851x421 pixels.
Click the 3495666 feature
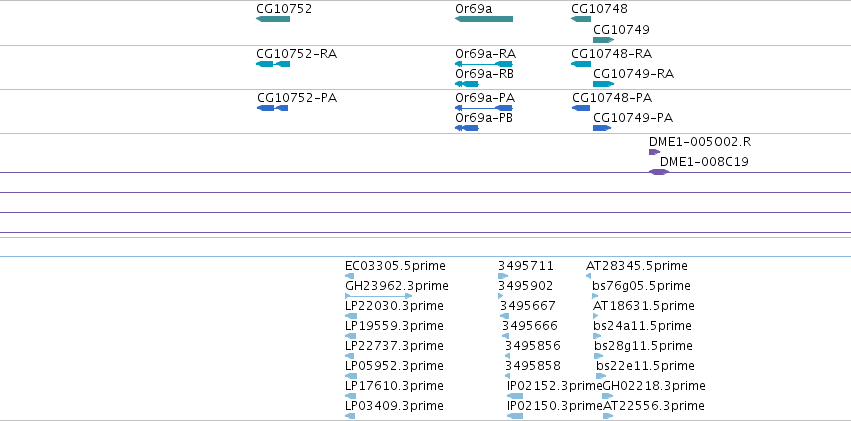pyautogui.click(x=505, y=336)
